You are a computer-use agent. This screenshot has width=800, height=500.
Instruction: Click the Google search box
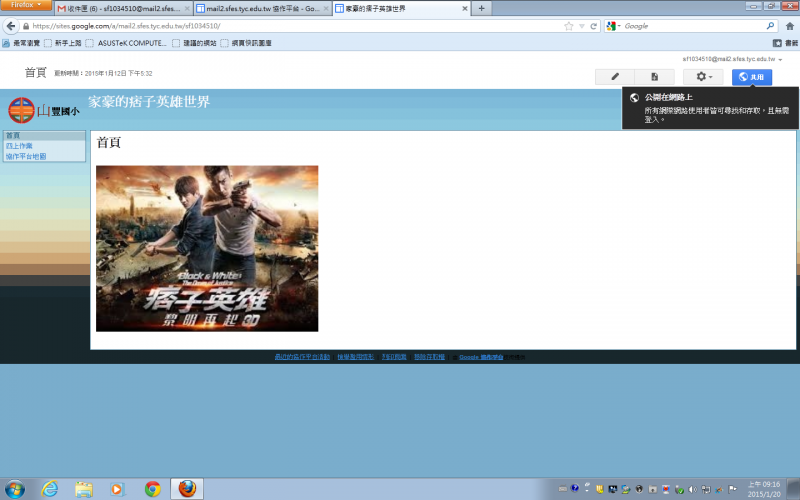coord(694,26)
